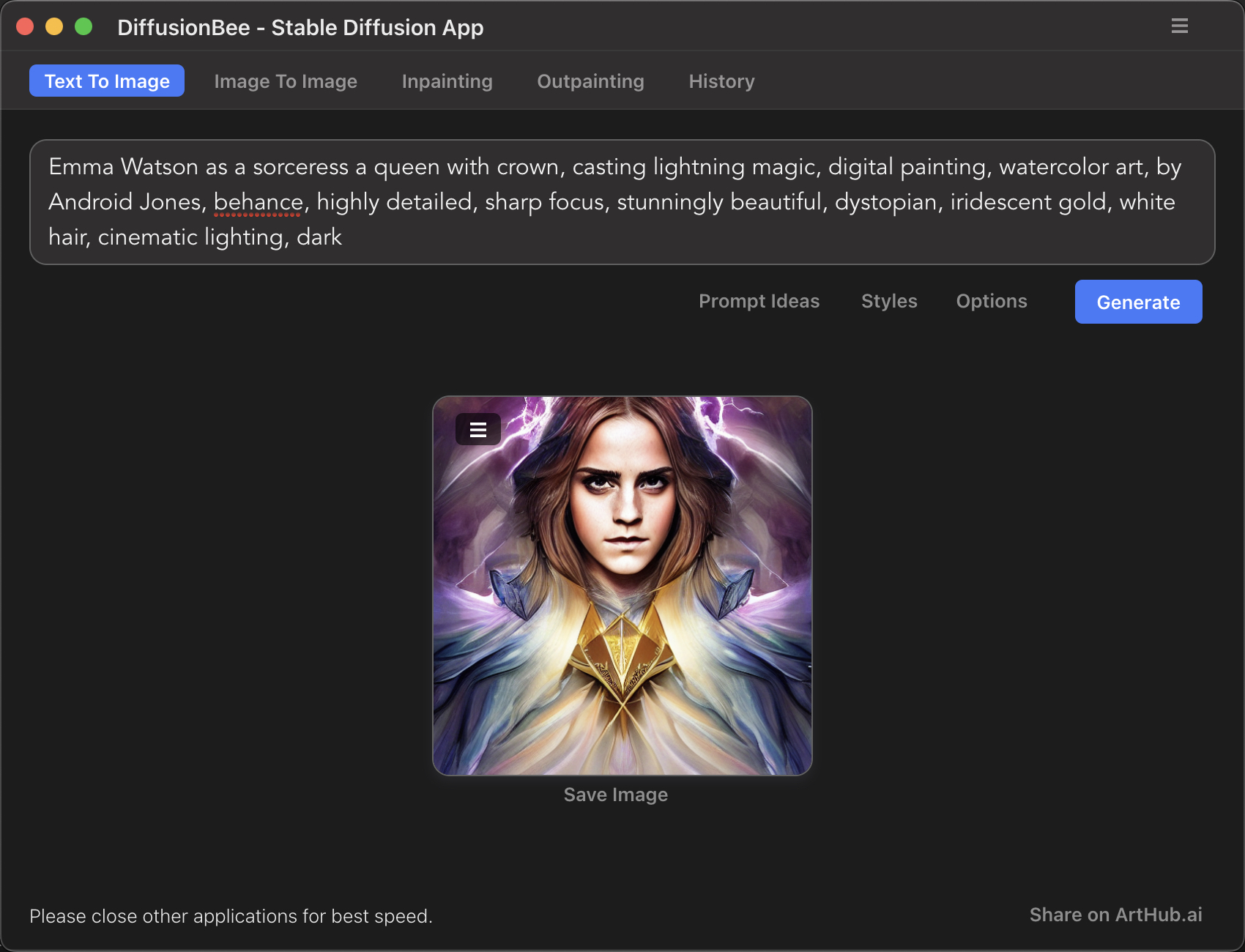Screen dimensions: 1245x952
Task: Open the Styles selector
Action: pyautogui.click(x=889, y=301)
